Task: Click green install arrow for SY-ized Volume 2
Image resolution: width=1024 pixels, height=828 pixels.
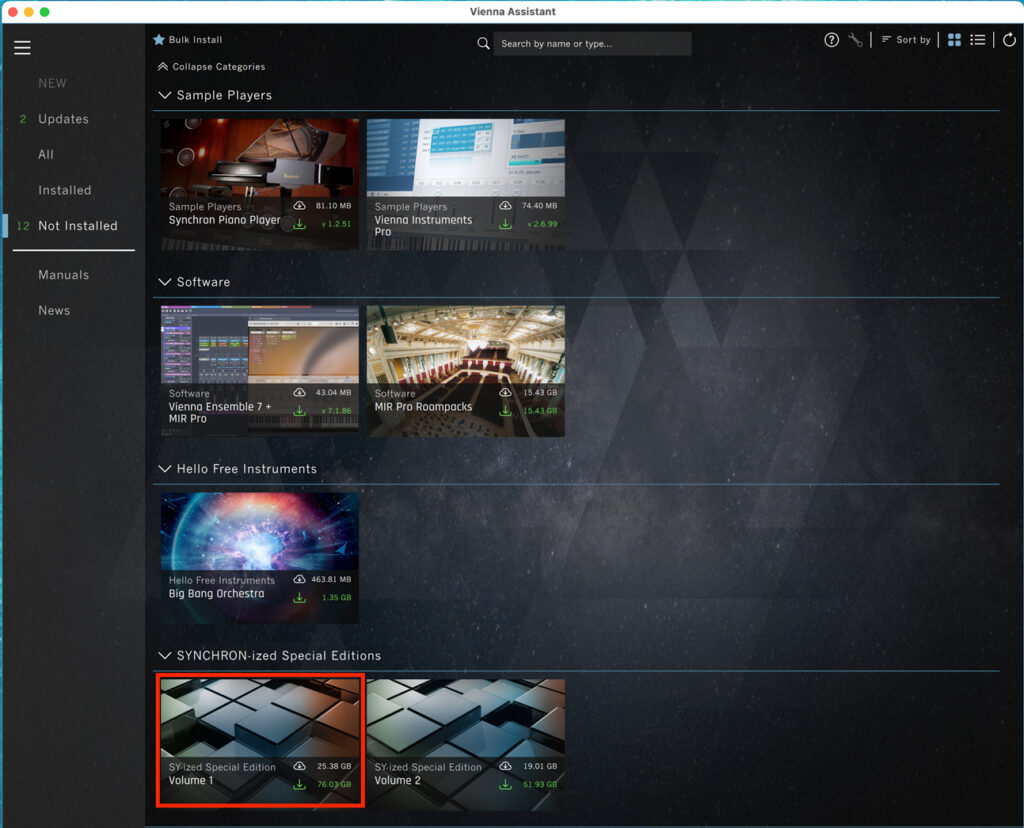Action: click(x=505, y=784)
